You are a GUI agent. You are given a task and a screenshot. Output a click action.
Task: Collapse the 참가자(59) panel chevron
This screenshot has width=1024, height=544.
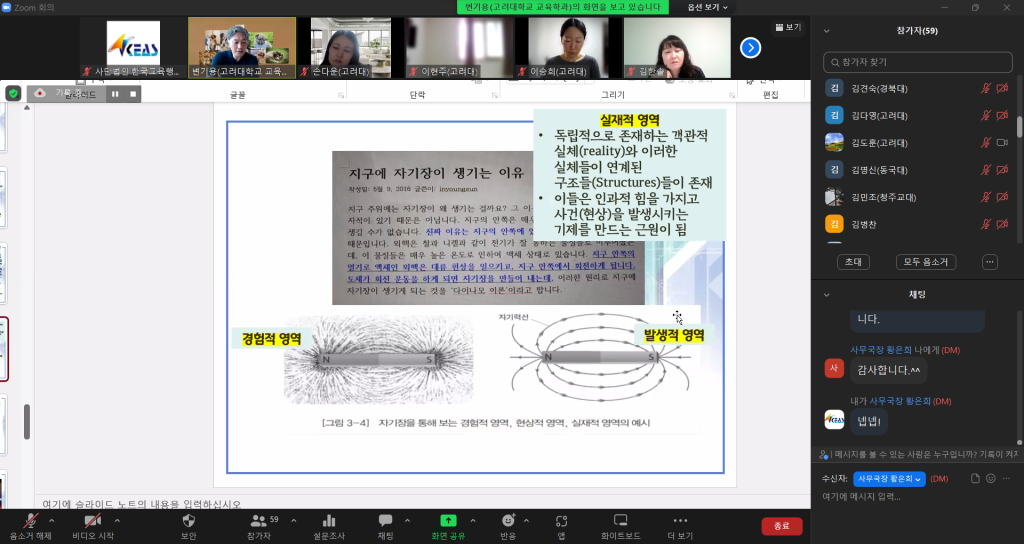click(826, 31)
